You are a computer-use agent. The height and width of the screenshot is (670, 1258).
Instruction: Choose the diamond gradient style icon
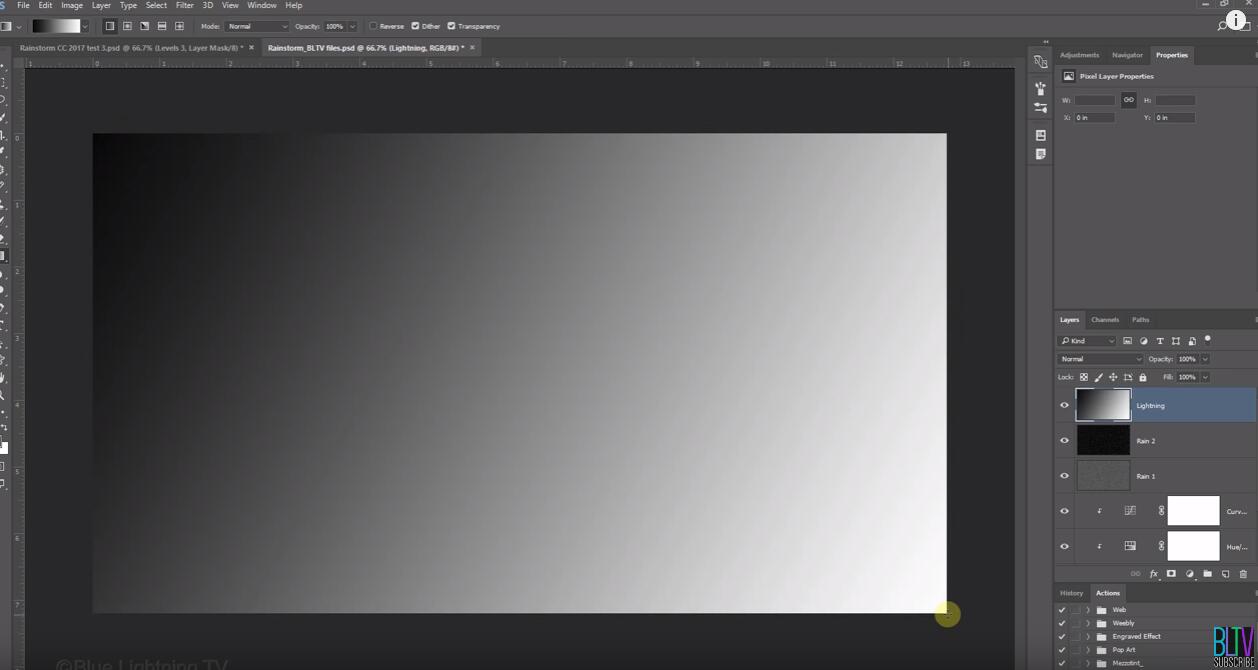click(x=179, y=26)
